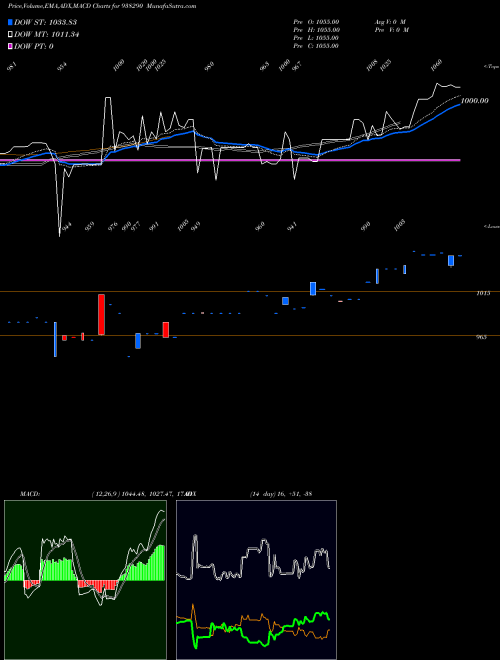The image size is (500, 660).
Task: Click the 'Pre C: 1055.00' value
Action: click(x=316, y=46)
